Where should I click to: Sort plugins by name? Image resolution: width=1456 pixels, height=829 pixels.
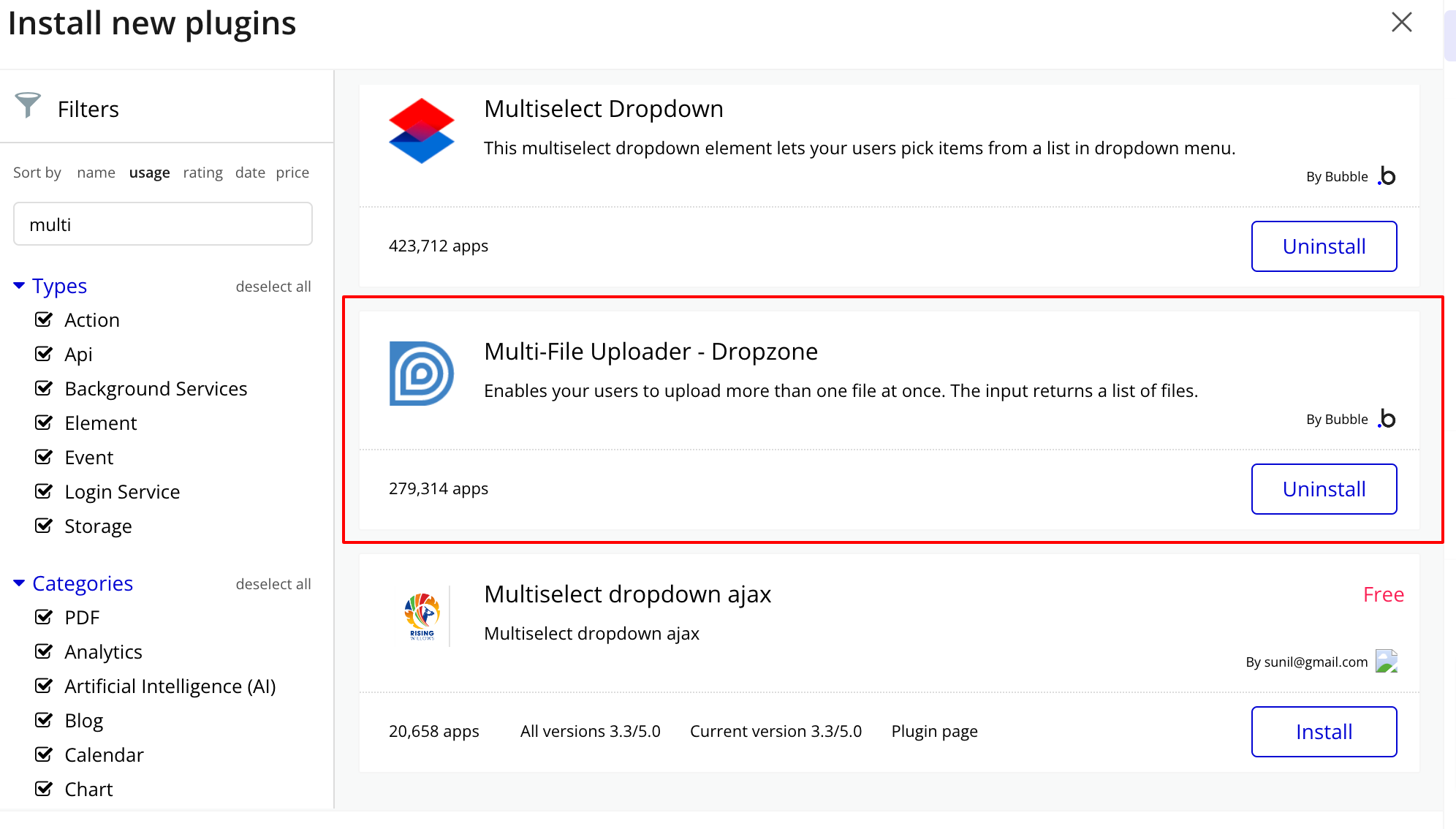tap(96, 173)
